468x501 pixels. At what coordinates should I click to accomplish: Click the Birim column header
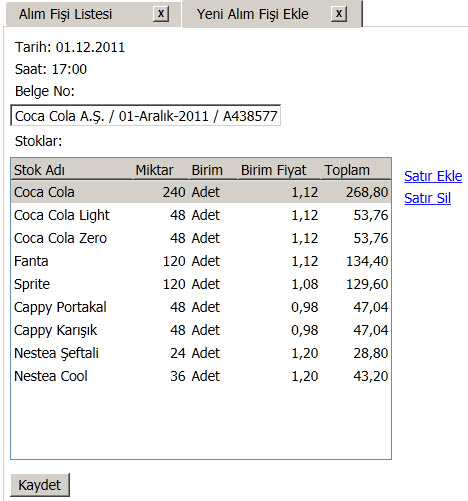click(213, 170)
